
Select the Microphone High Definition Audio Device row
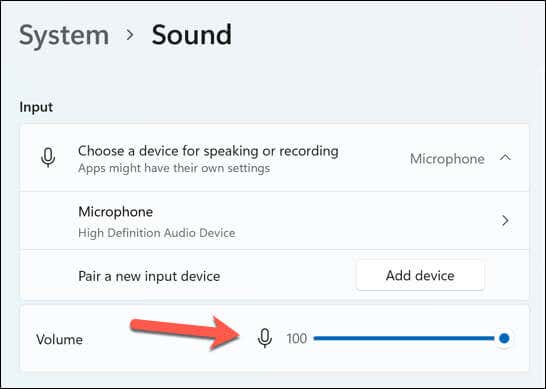pyautogui.click(x=275, y=221)
